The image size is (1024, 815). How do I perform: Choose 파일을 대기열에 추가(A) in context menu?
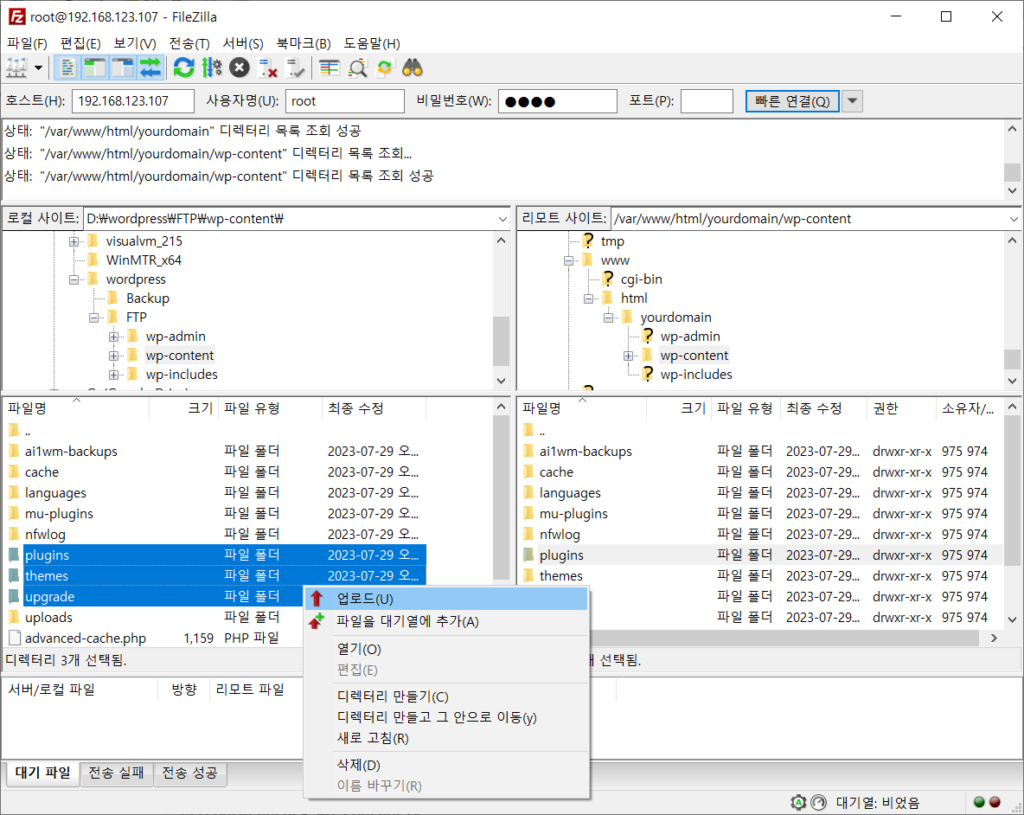coord(446,622)
